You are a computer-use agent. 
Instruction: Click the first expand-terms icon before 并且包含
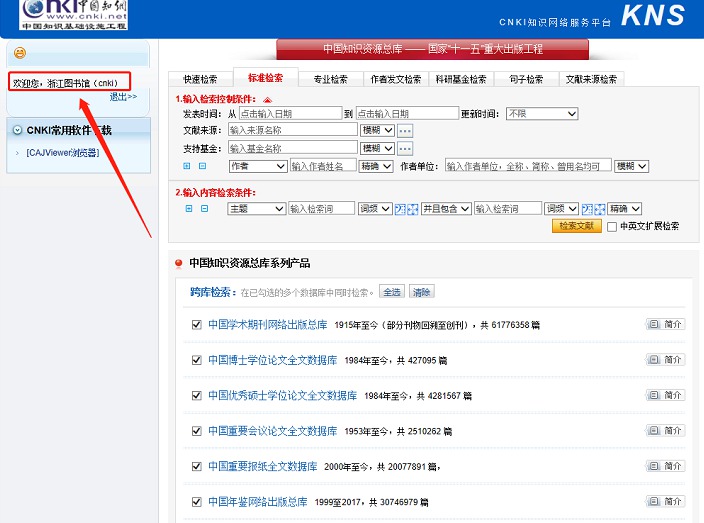pos(413,209)
